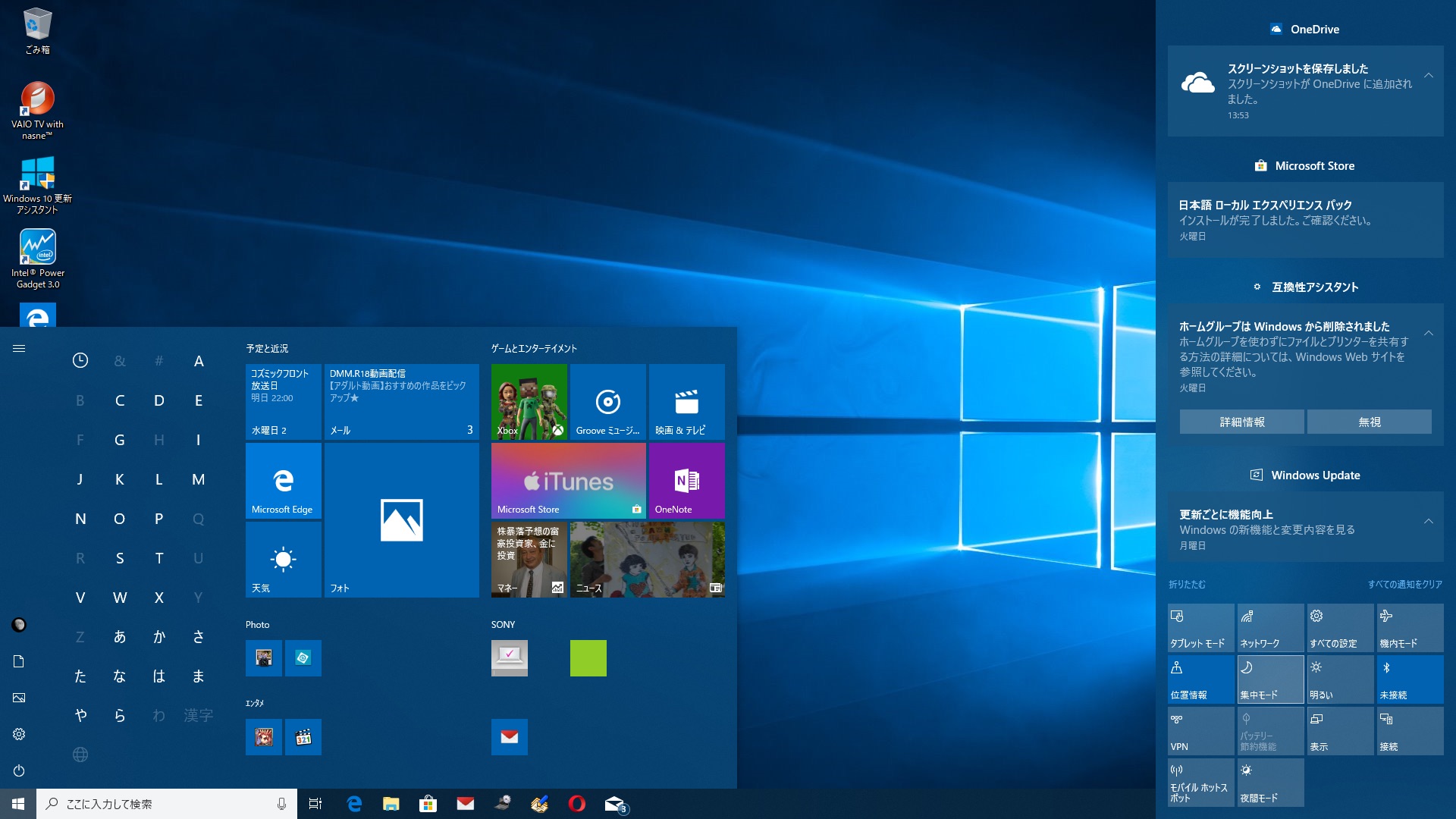The image size is (1456, 819).
Task: Open the Money (マネー) news tile
Action: pyautogui.click(x=529, y=560)
